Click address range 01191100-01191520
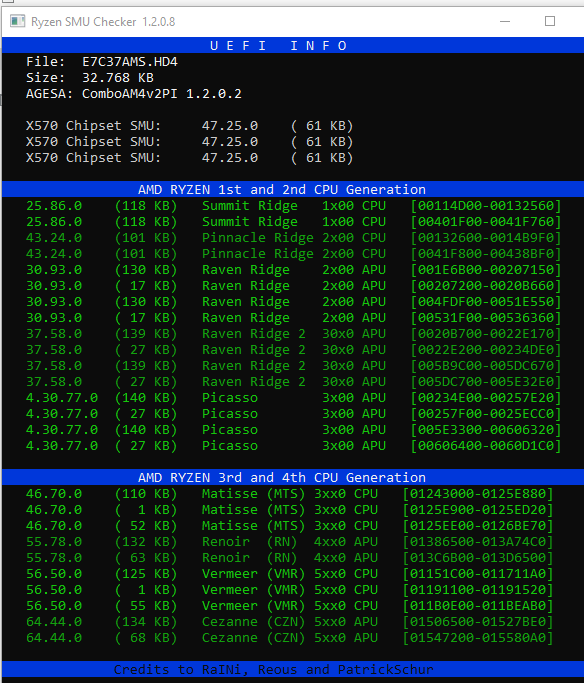 point(478,590)
